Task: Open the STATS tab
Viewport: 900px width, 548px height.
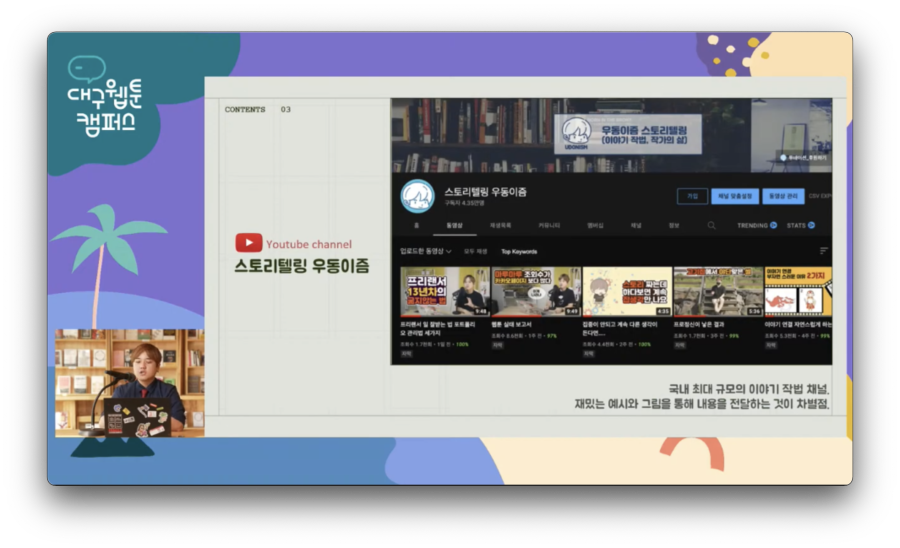Action: 796,226
